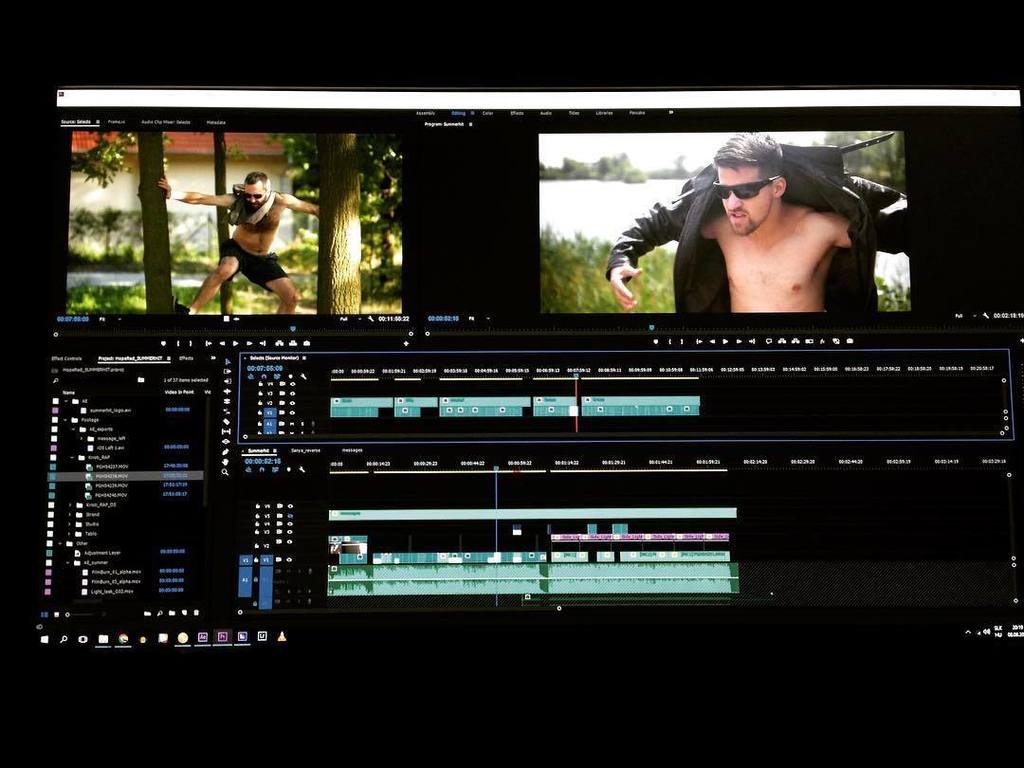Toggle V4 track eye in Summerhit timeline

(290, 524)
